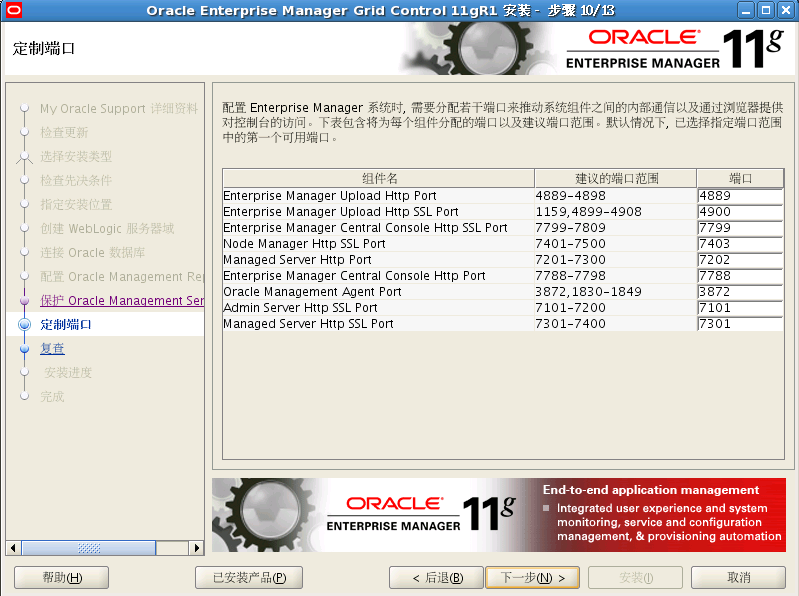799x596 pixels.
Task: Click the 组件名 column header
Action: 379,178
